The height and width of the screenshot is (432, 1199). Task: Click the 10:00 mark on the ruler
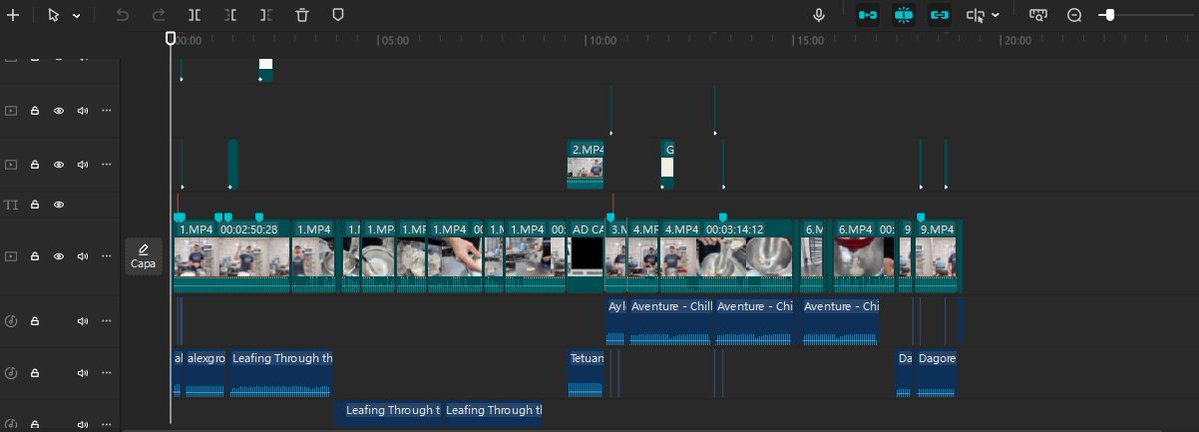point(601,41)
